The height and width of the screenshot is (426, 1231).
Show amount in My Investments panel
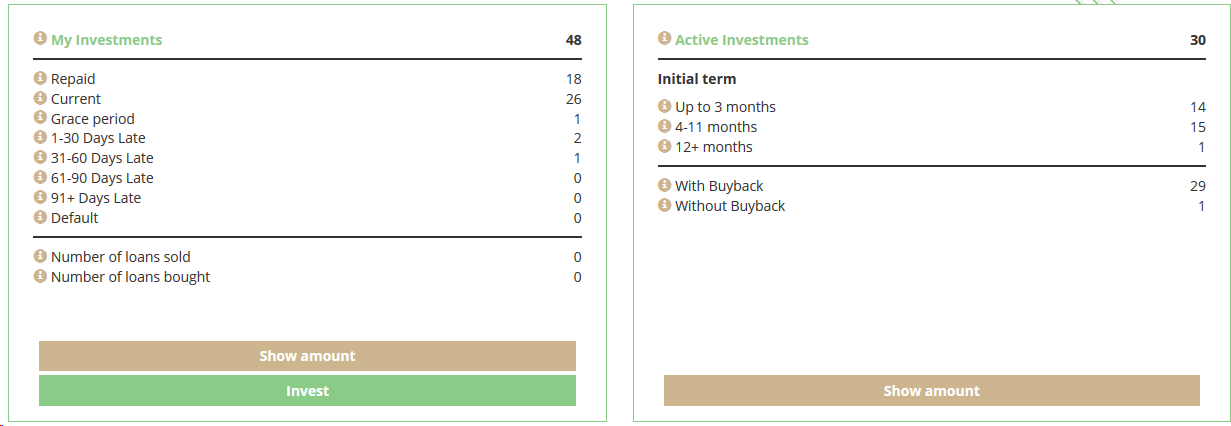tap(307, 356)
